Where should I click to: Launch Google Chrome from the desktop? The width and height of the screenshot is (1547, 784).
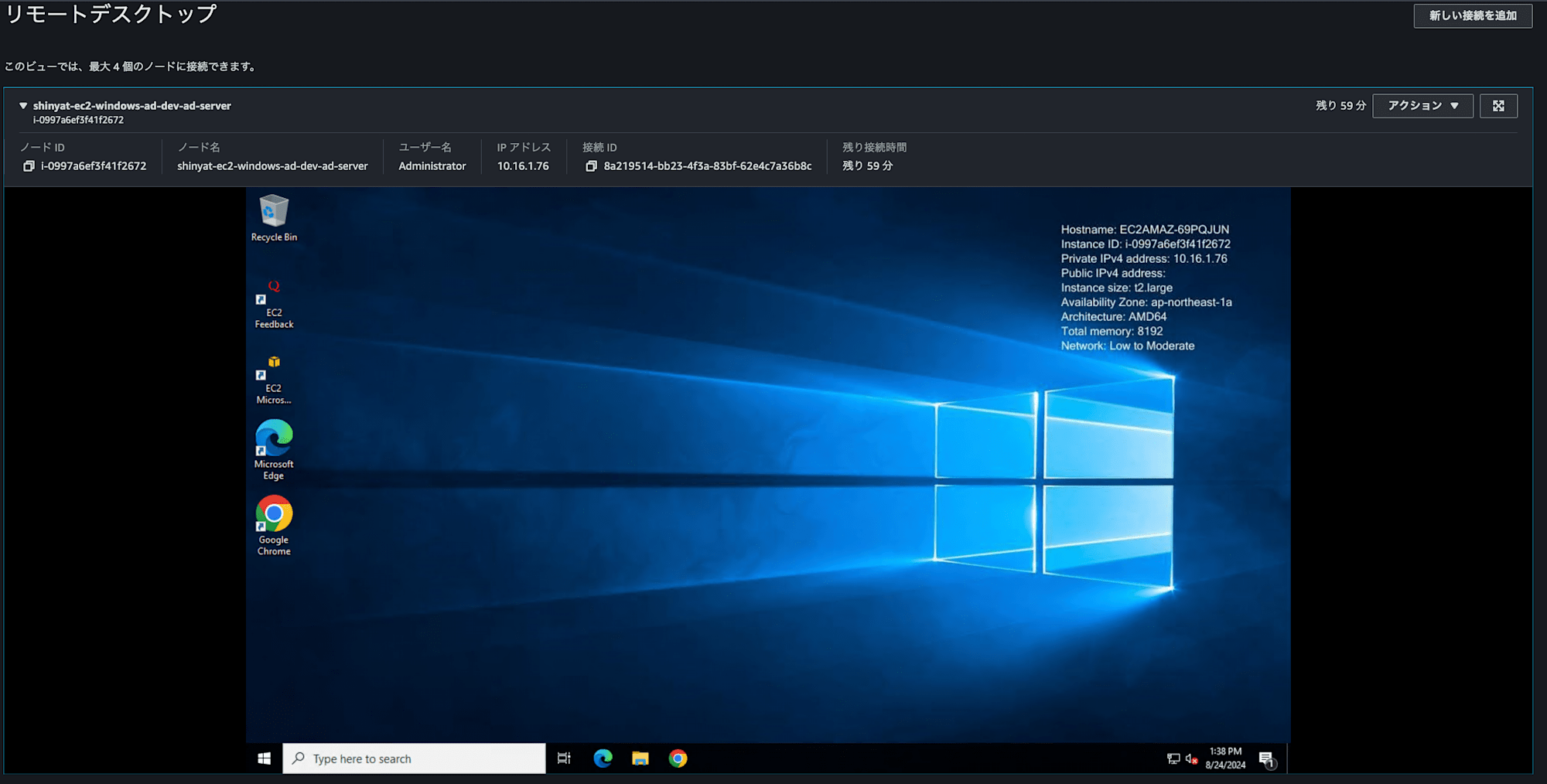point(274,526)
